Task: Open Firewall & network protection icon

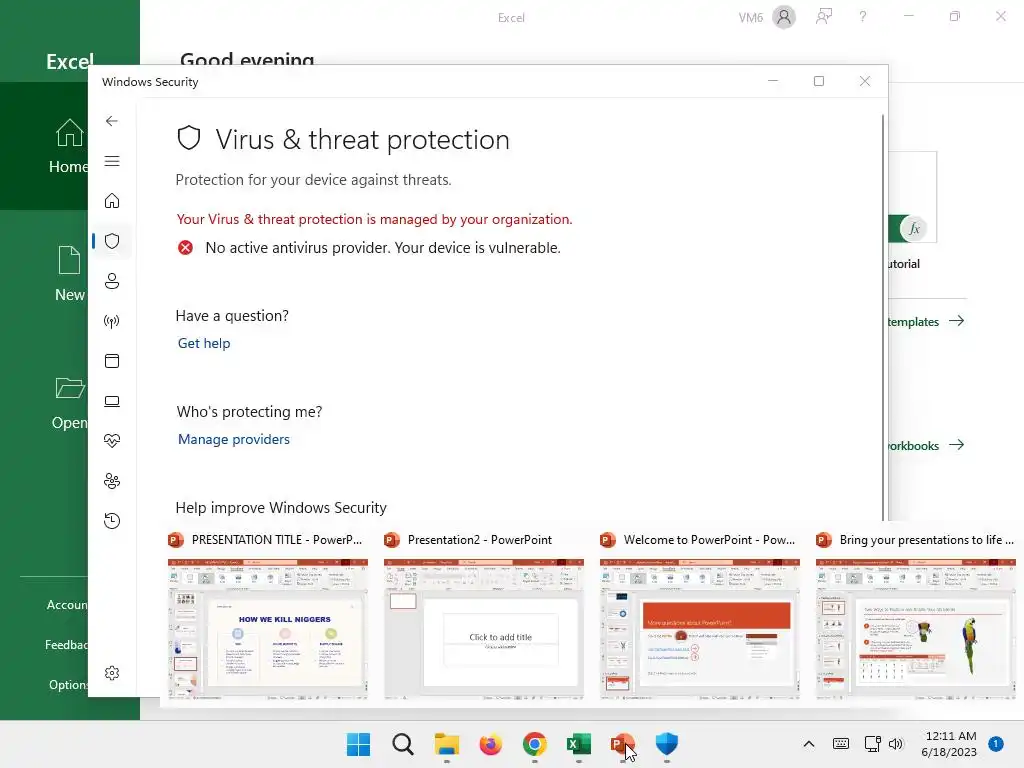Action: (112, 321)
